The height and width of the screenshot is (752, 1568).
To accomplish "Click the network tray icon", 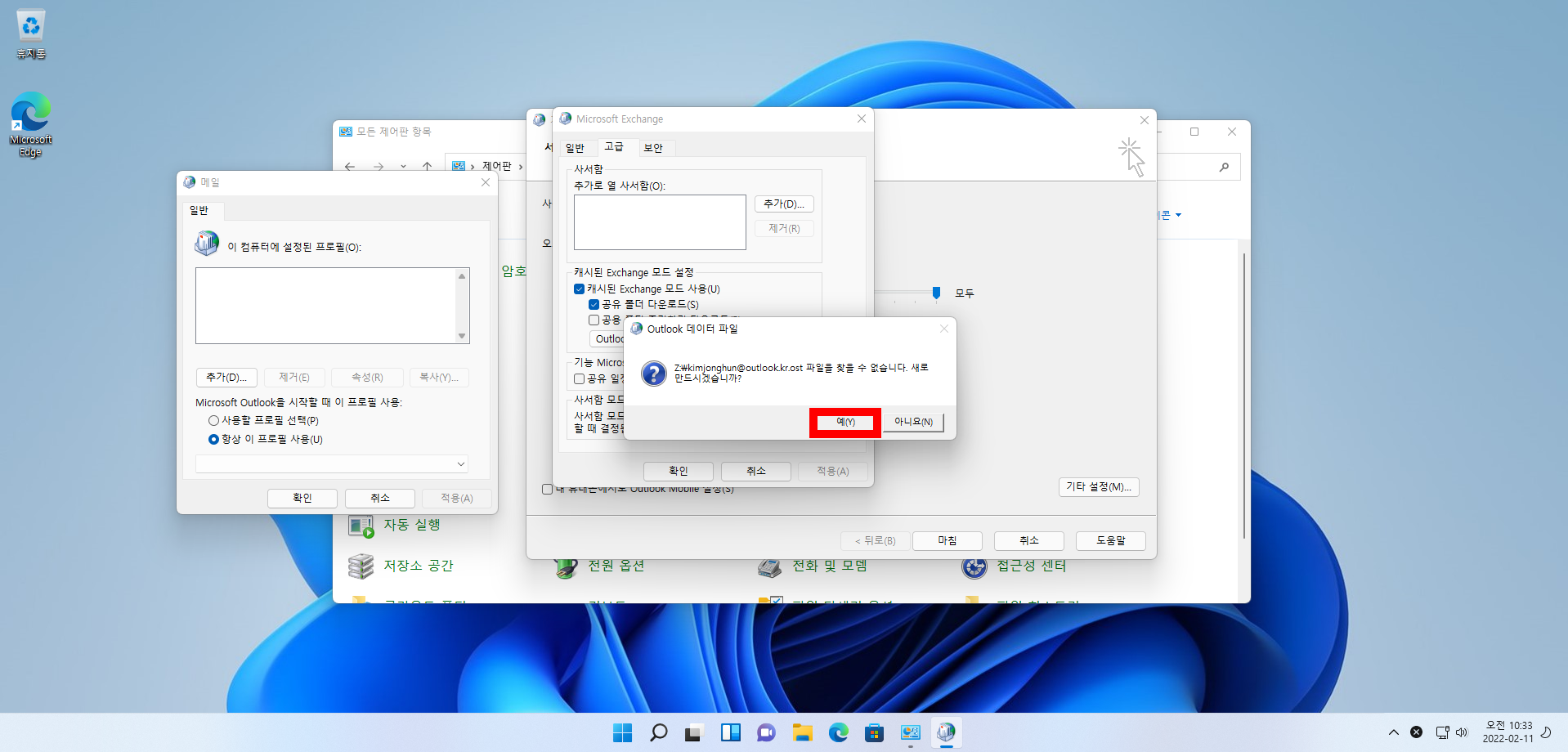I will 1442,732.
